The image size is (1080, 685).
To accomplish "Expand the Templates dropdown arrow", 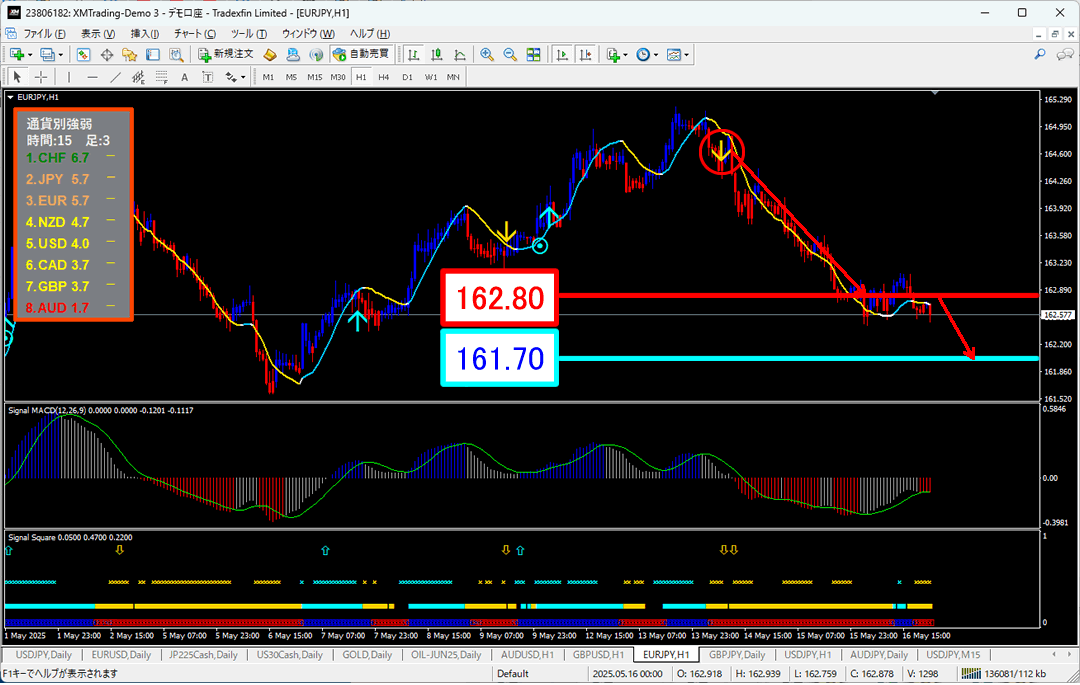I will 687,55.
